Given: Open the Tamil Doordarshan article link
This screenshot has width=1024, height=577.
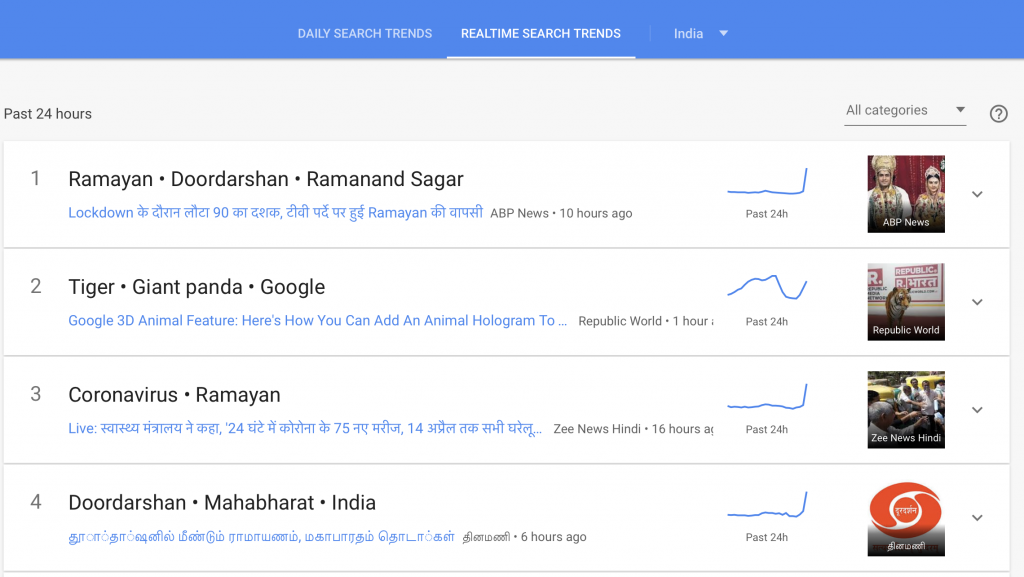Looking at the screenshot, I should [x=261, y=537].
